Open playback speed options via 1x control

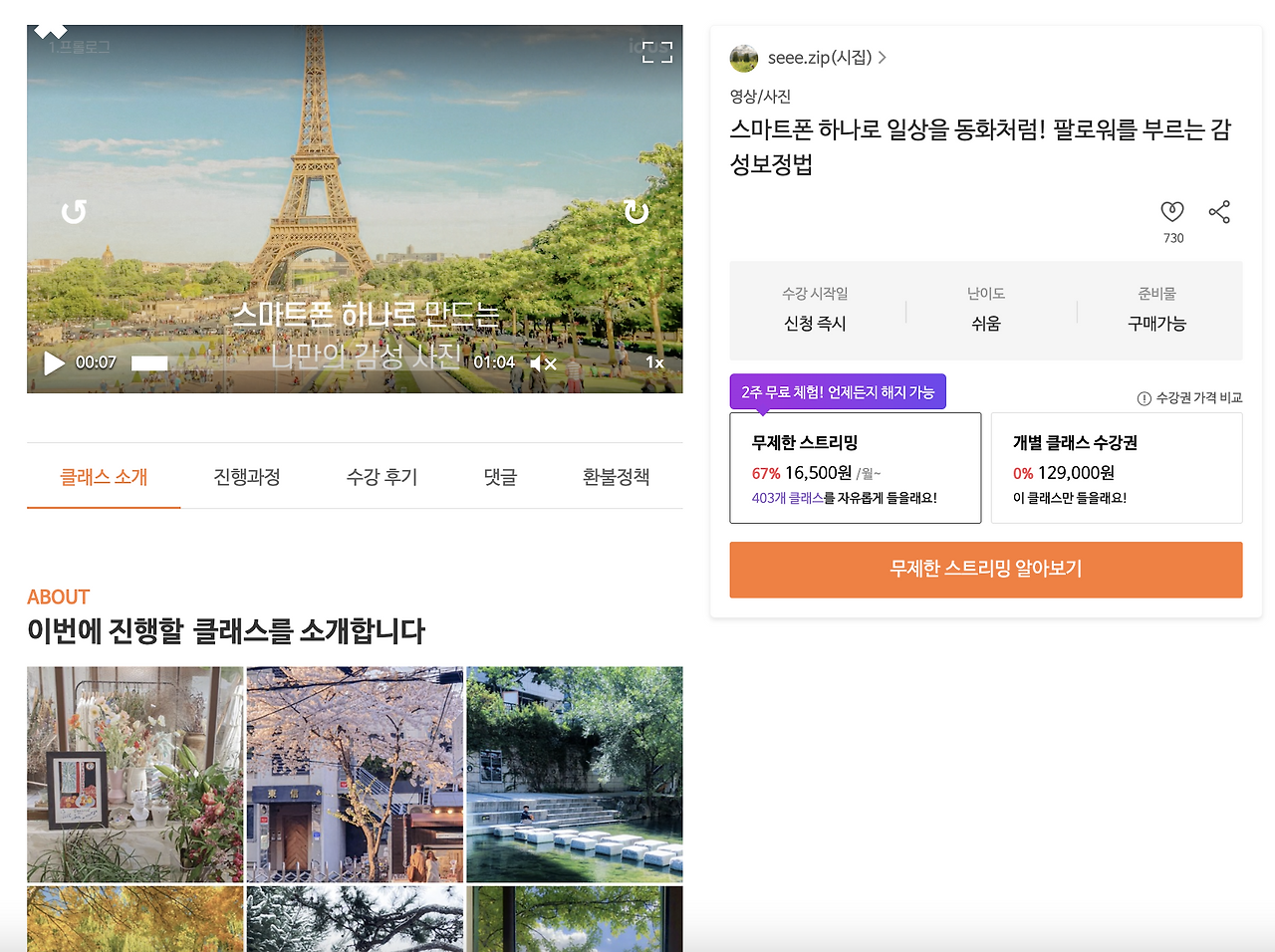[x=655, y=363]
